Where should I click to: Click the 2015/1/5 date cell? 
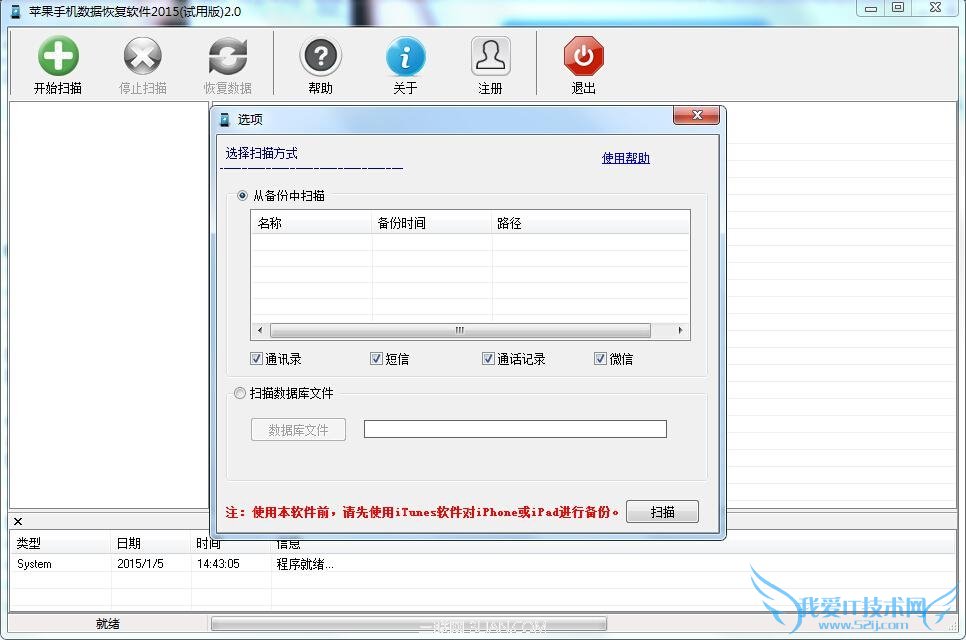(140, 564)
